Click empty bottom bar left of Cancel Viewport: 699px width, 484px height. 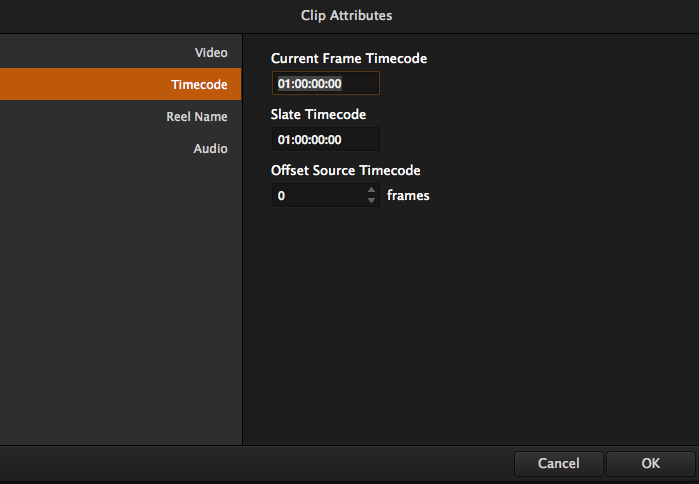[250, 464]
